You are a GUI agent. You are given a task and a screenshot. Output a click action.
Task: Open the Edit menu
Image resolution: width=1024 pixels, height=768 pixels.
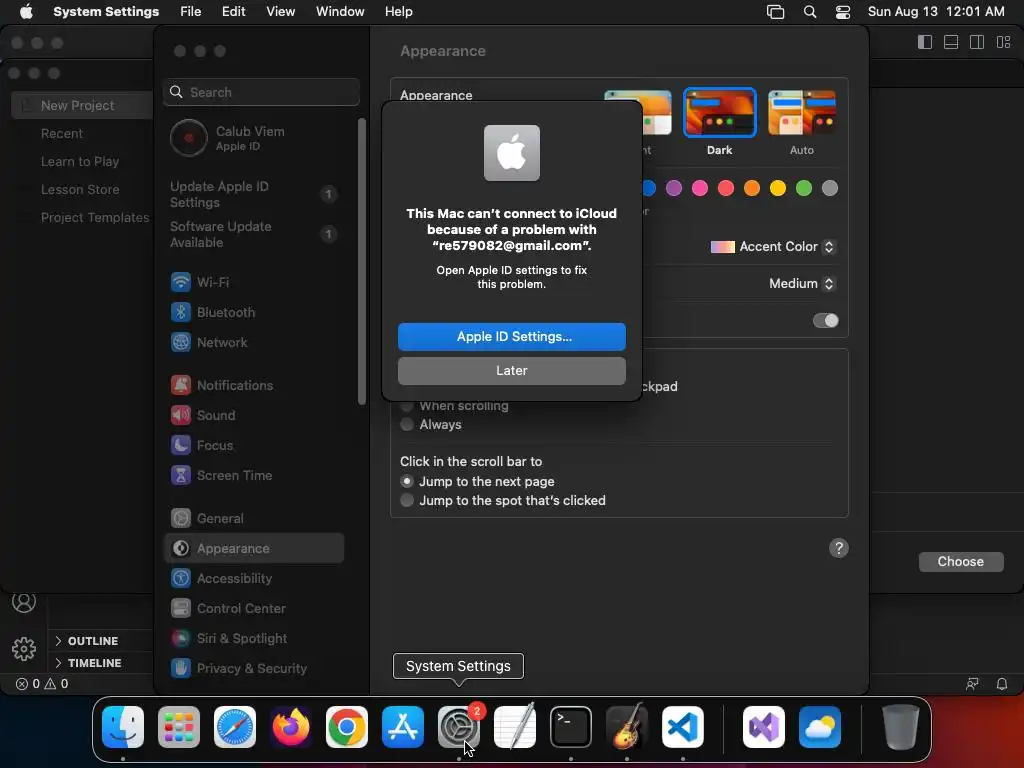click(234, 12)
